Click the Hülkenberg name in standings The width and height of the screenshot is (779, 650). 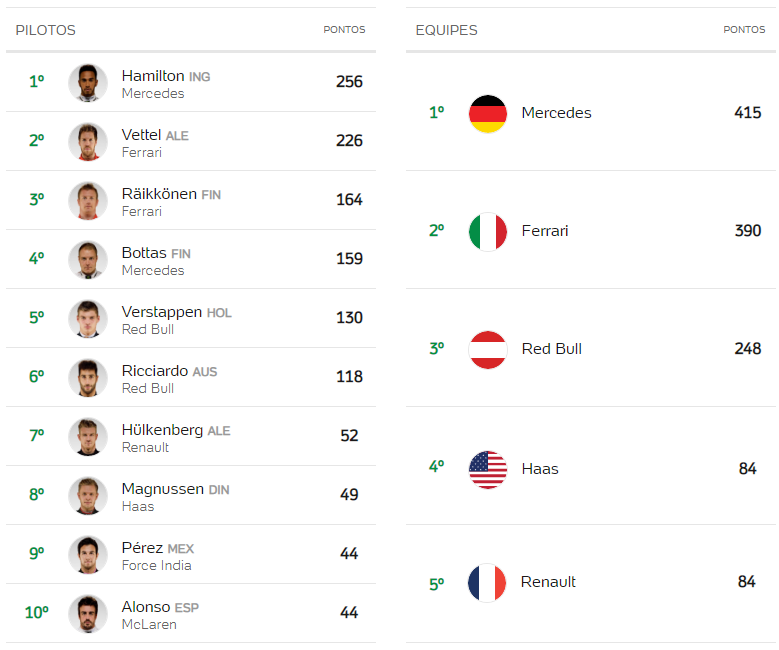click(162, 429)
